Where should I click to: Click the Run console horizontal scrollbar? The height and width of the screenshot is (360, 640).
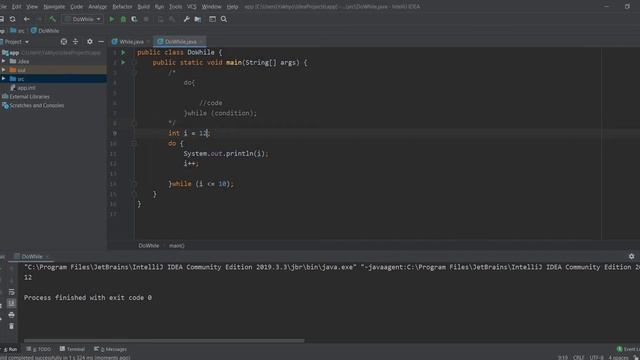[164, 340]
